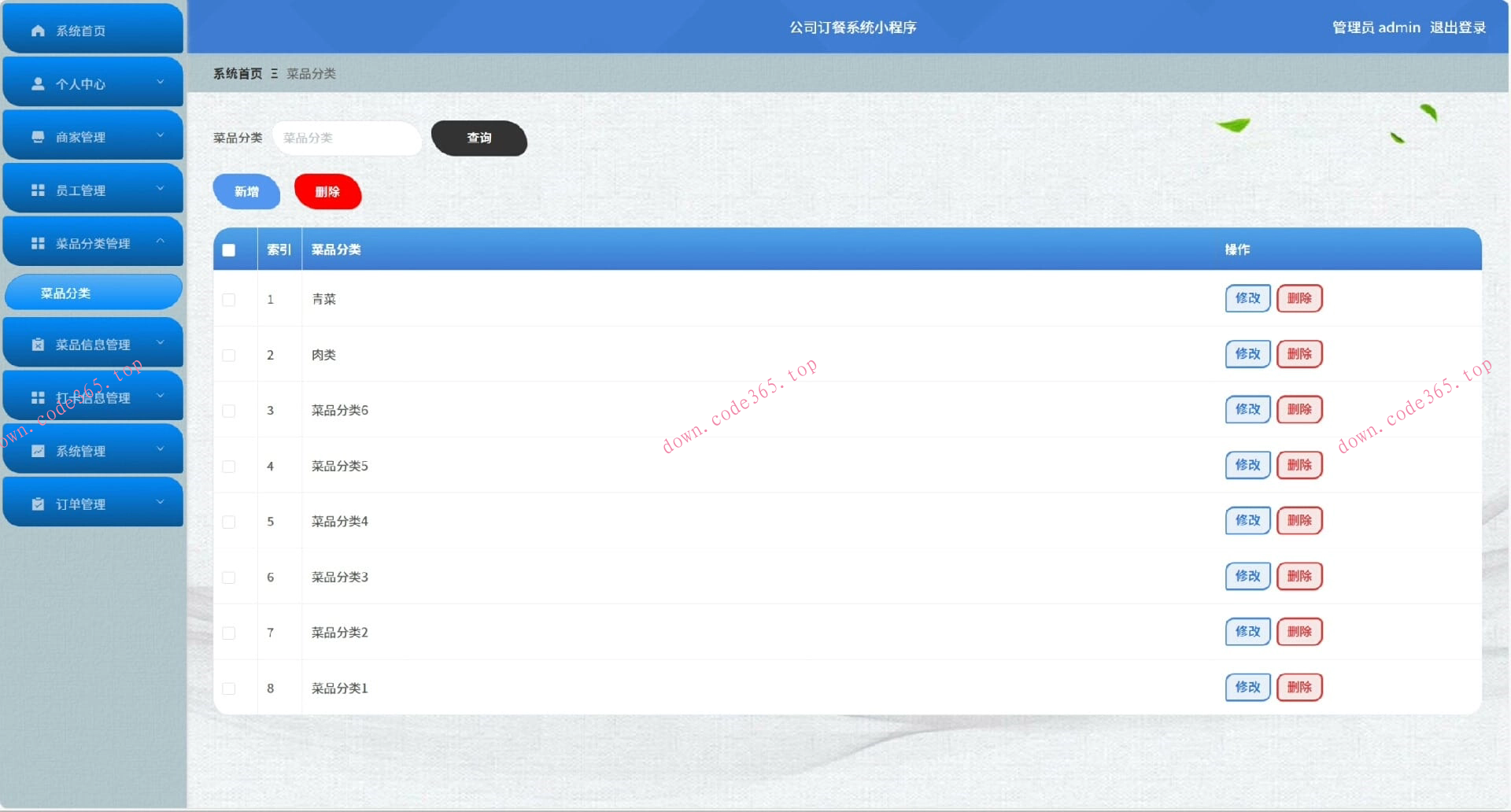Click the black 查询 search button
Viewport: 1511px width, 812px height.
click(479, 138)
